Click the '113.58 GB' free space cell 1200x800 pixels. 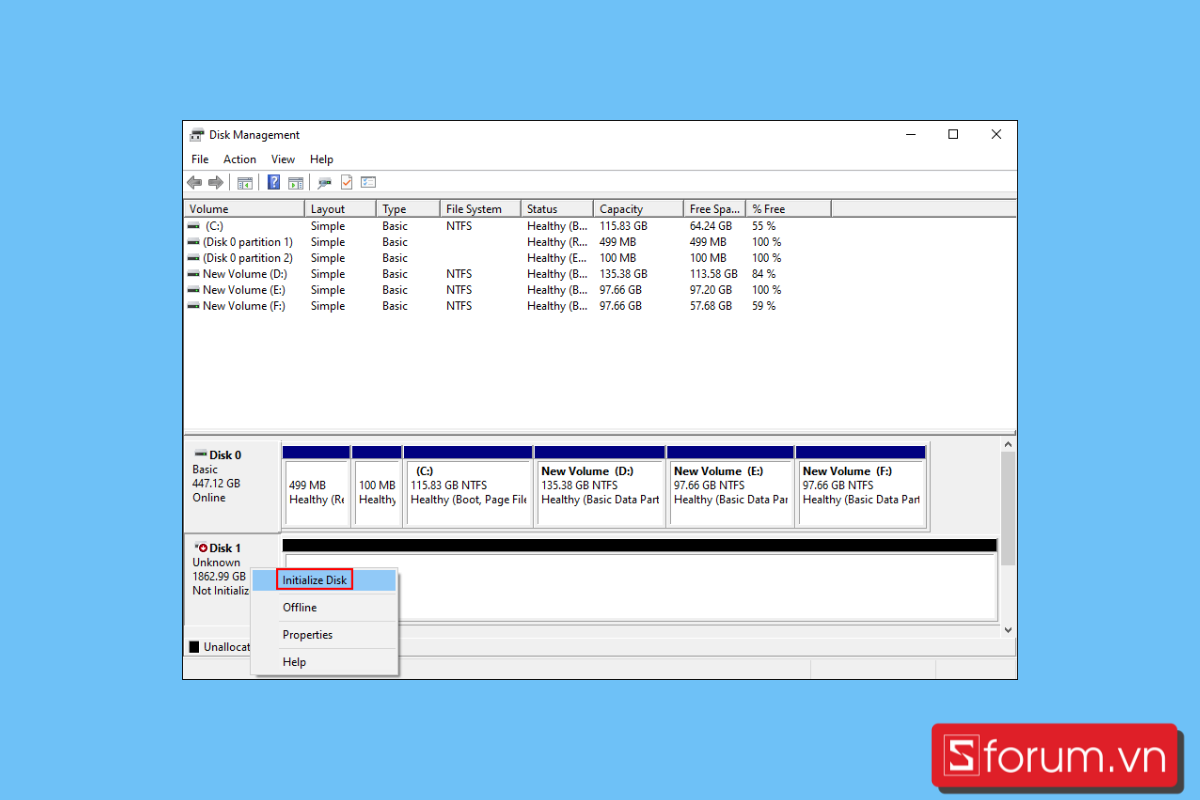714,274
